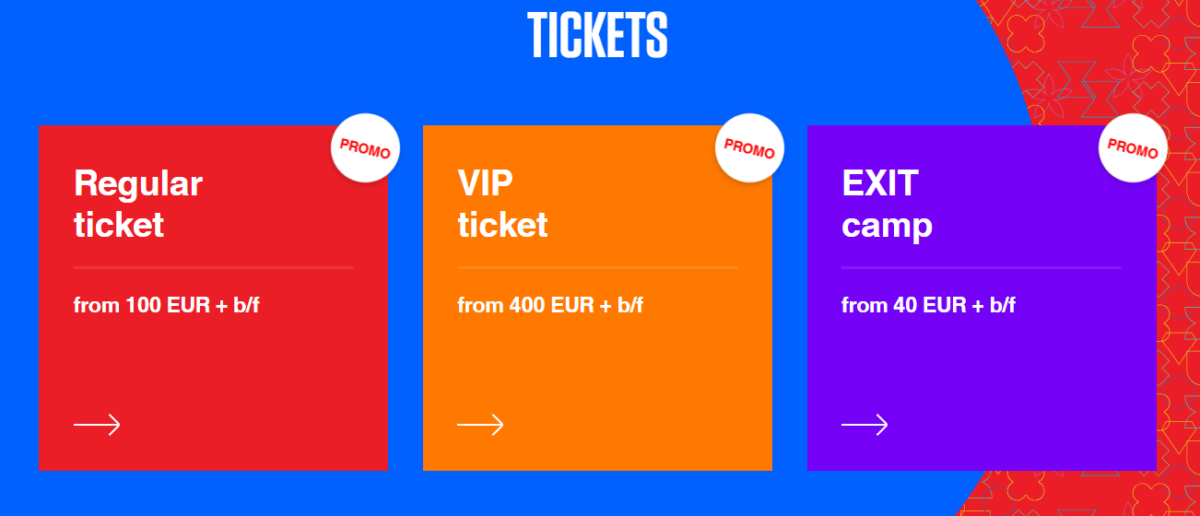Click the divider line under VIP ticket
The height and width of the screenshot is (516, 1200).
tap(598, 268)
